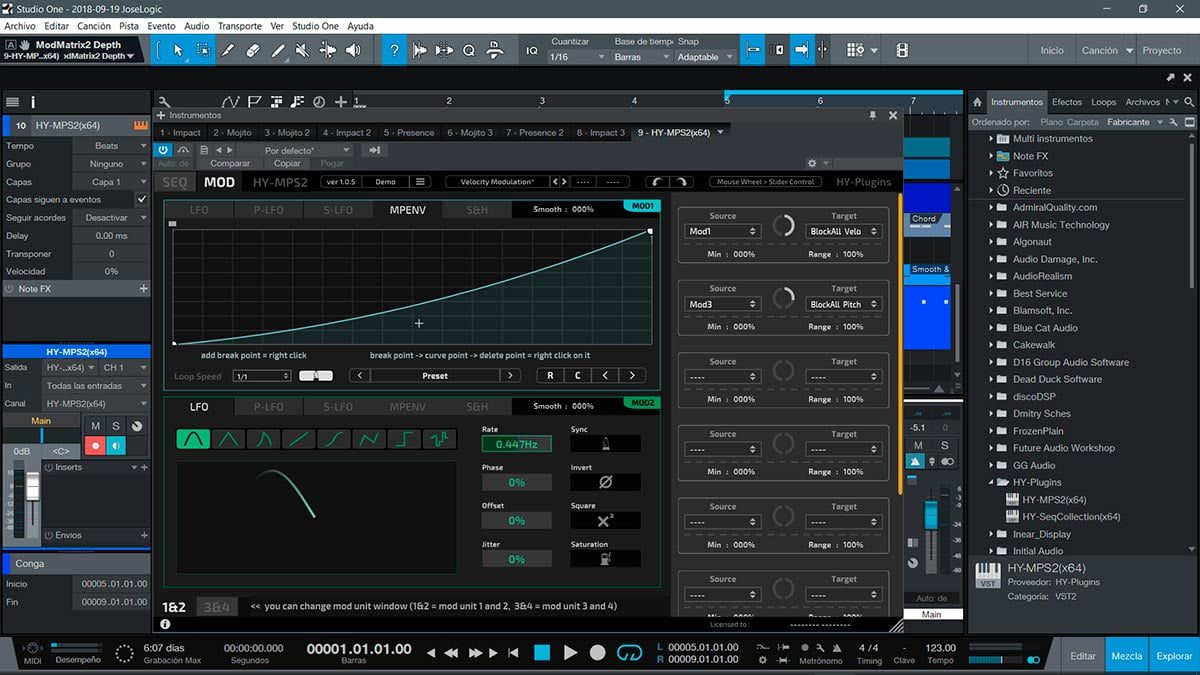Click the Mezcla button at bottom right

[x=1127, y=656]
